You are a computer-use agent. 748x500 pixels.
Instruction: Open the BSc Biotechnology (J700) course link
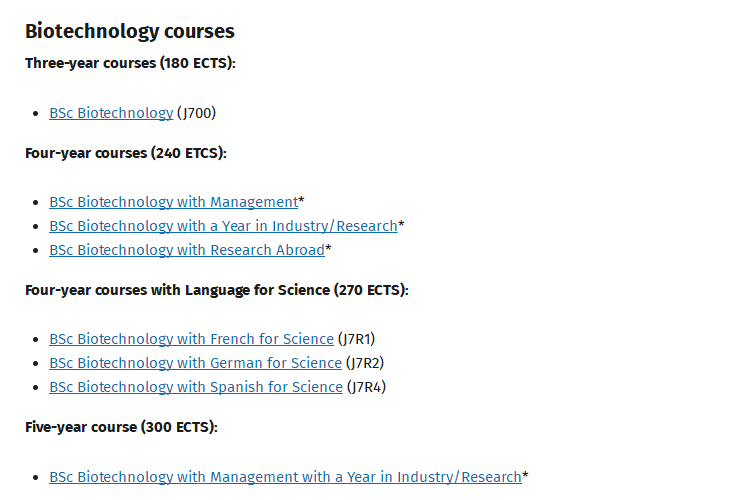tap(111, 113)
